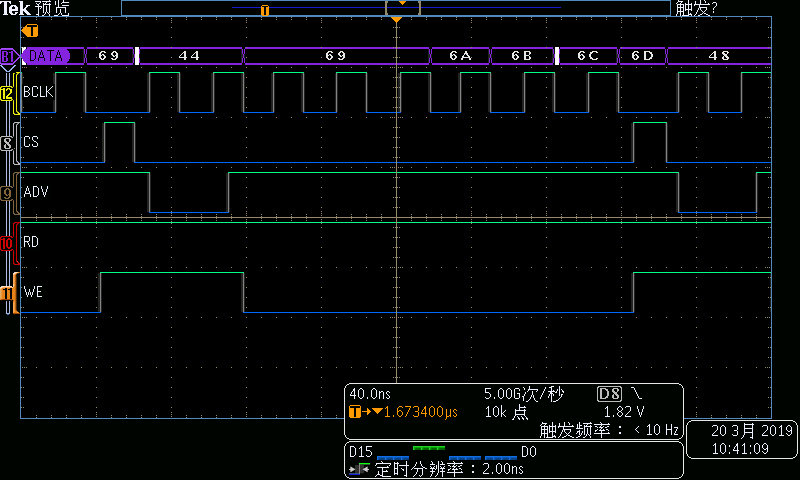
Task: Click the orange T icon in delay readout
Action: (x=355, y=412)
